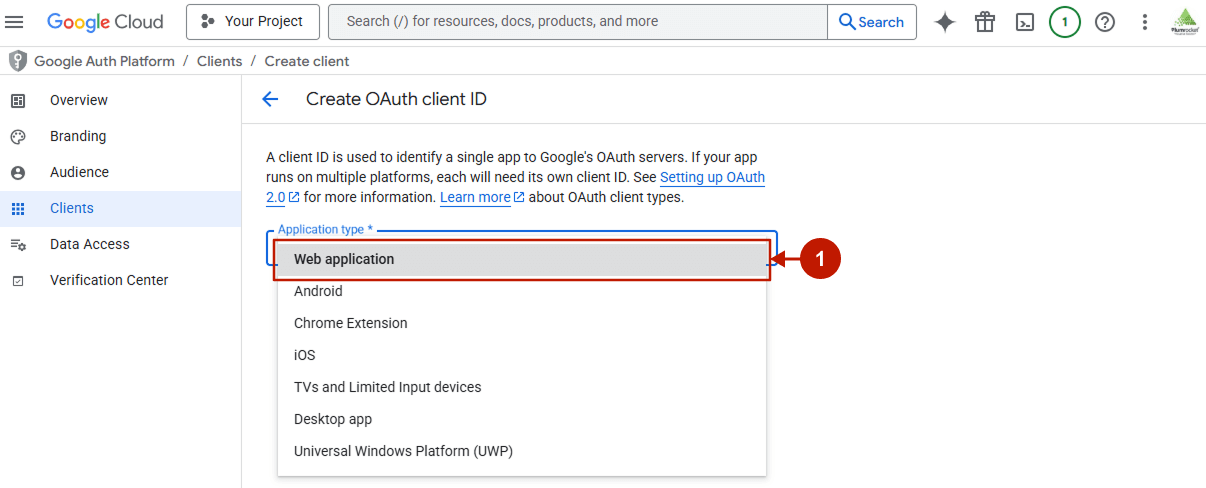The image size is (1206, 488).
Task: Go to Google Auth Platform breadcrumb
Action: [104, 61]
